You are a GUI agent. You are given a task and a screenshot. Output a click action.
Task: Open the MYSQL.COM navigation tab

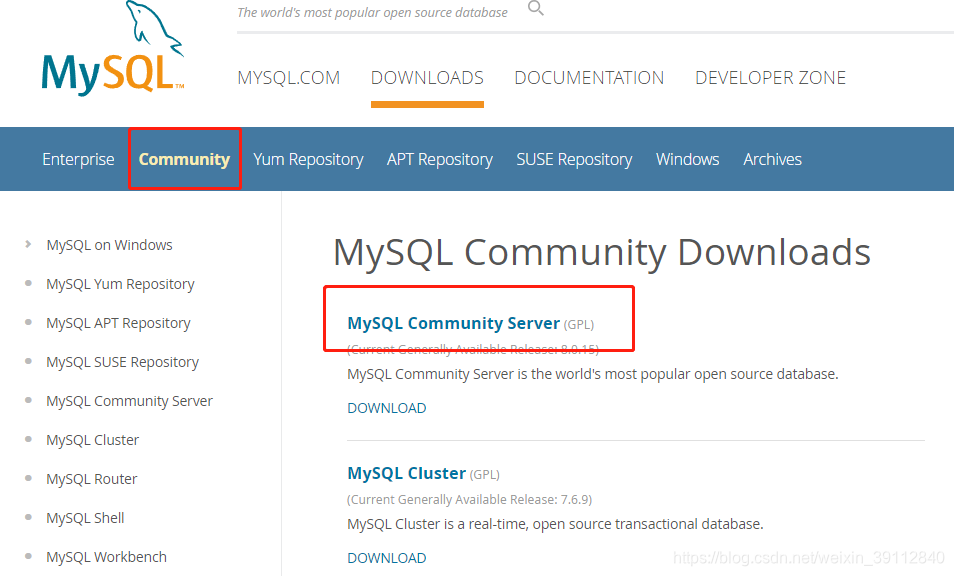pos(288,78)
